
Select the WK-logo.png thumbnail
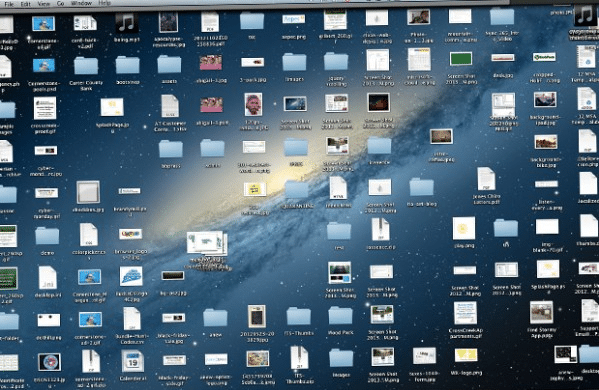(x=466, y=355)
